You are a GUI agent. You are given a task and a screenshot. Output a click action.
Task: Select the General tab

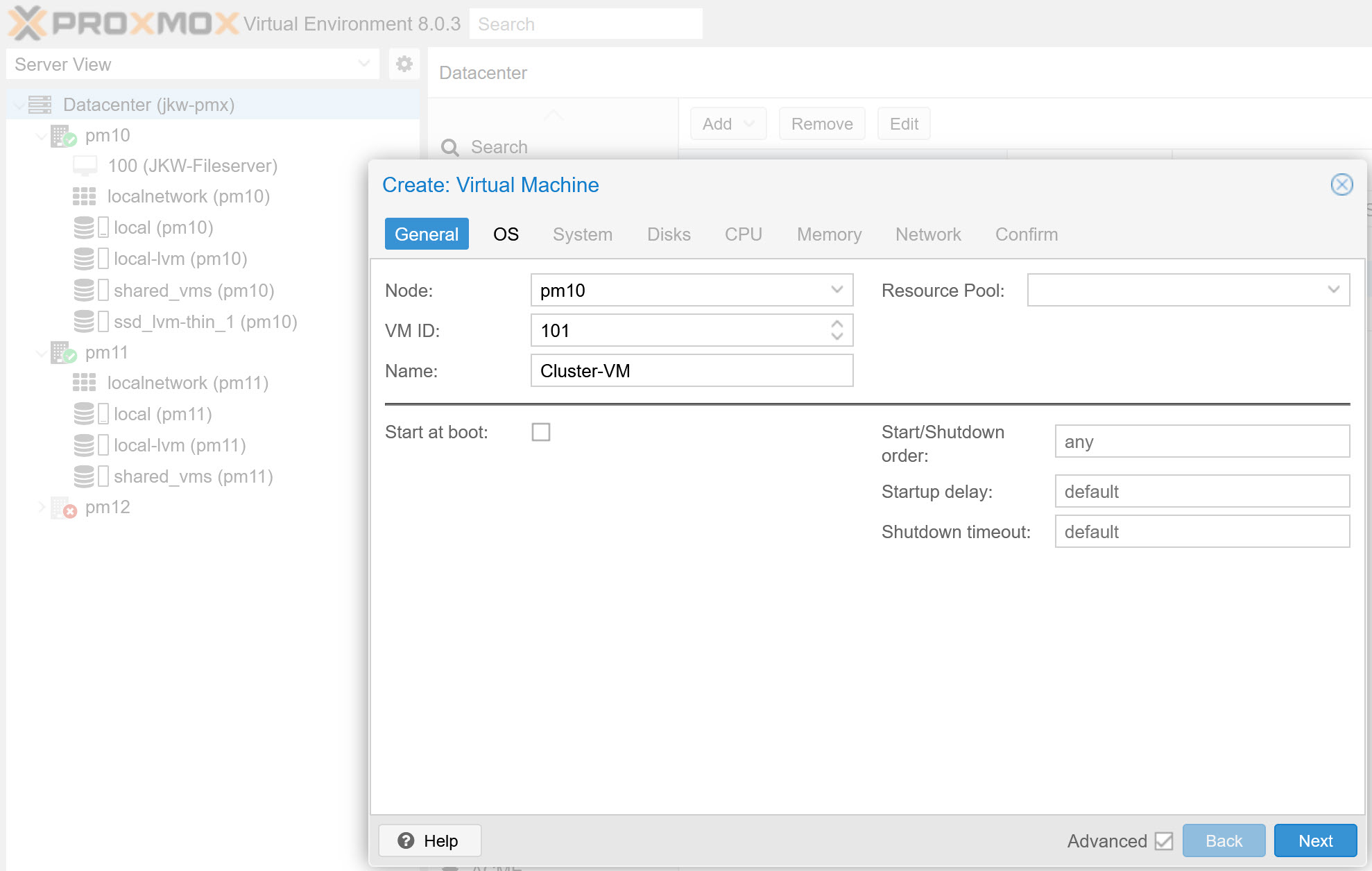426,234
